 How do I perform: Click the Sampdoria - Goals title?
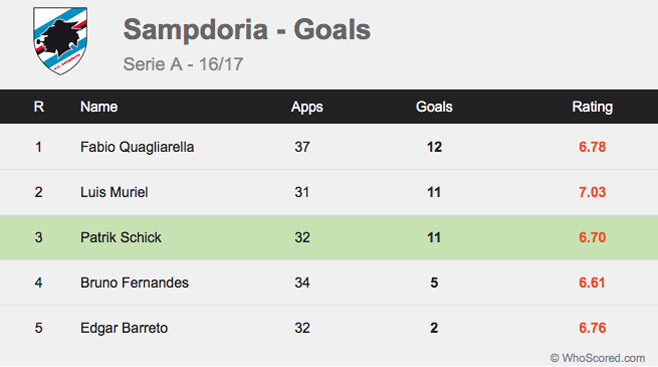pyautogui.click(x=247, y=29)
